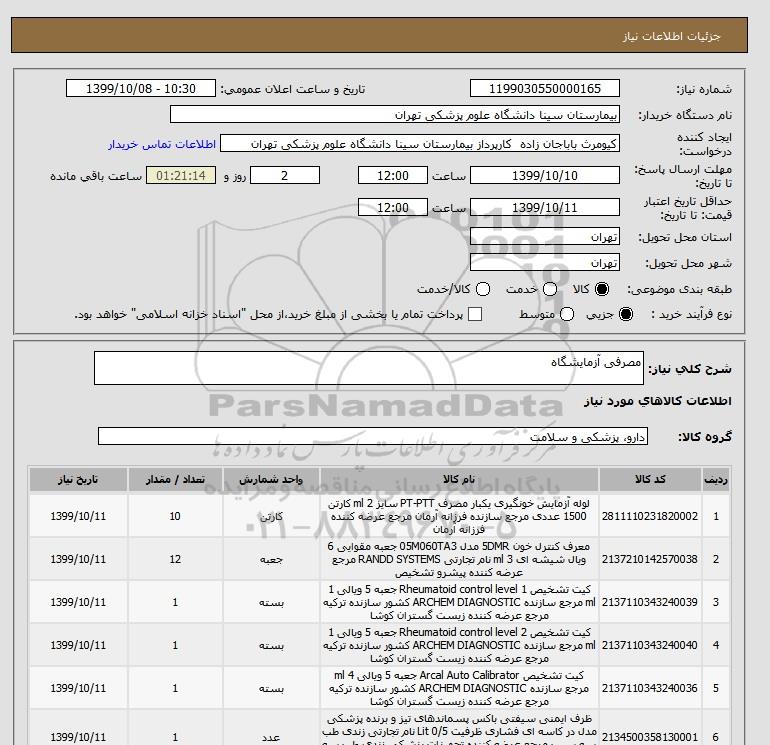Click the Rheumatoid control level 1 item

[459, 602]
